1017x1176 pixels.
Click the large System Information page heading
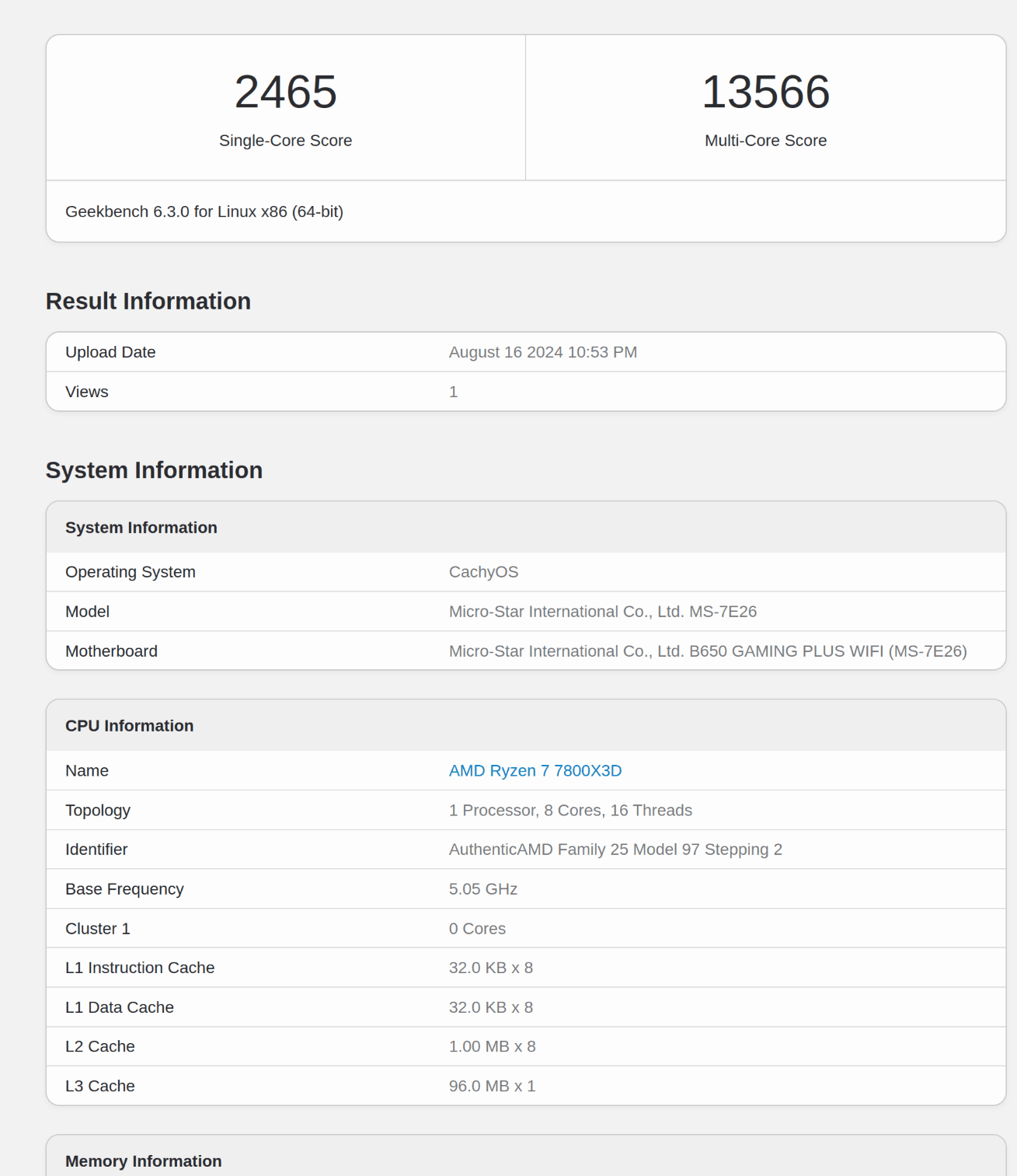[154, 470]
